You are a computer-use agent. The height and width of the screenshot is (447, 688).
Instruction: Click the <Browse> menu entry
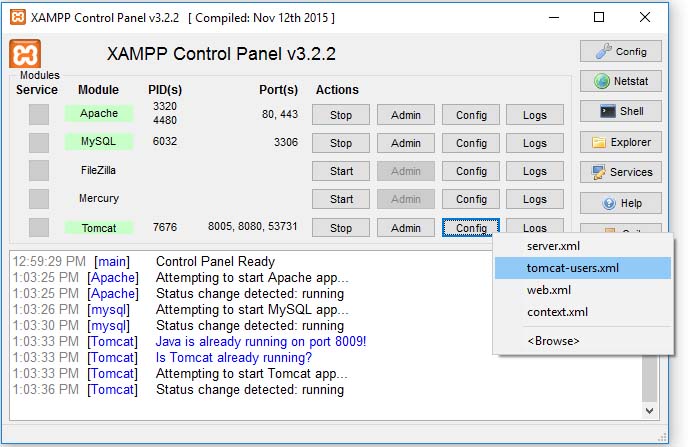(x=583, y=341)
